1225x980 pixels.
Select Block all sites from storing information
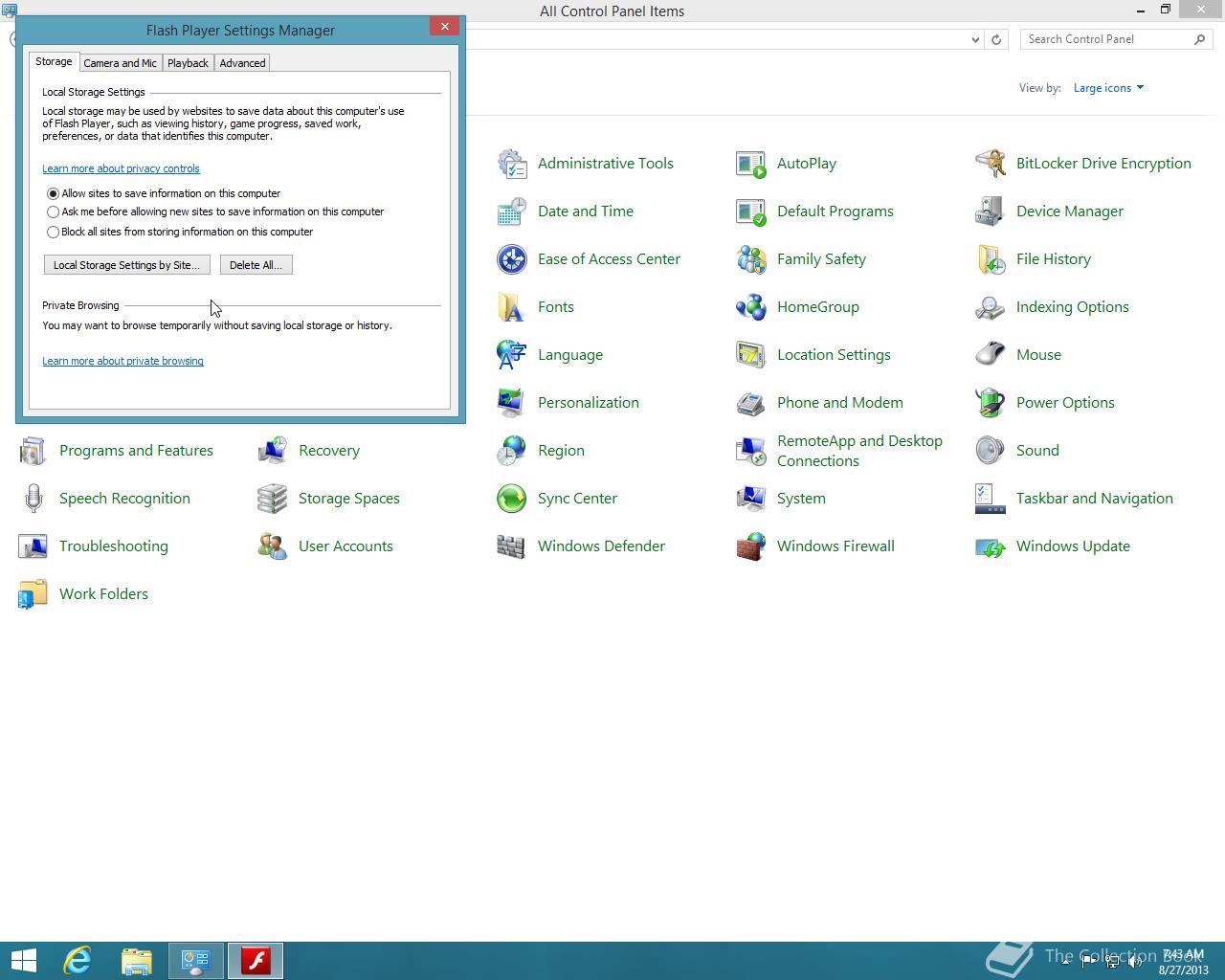coord(54,232)
